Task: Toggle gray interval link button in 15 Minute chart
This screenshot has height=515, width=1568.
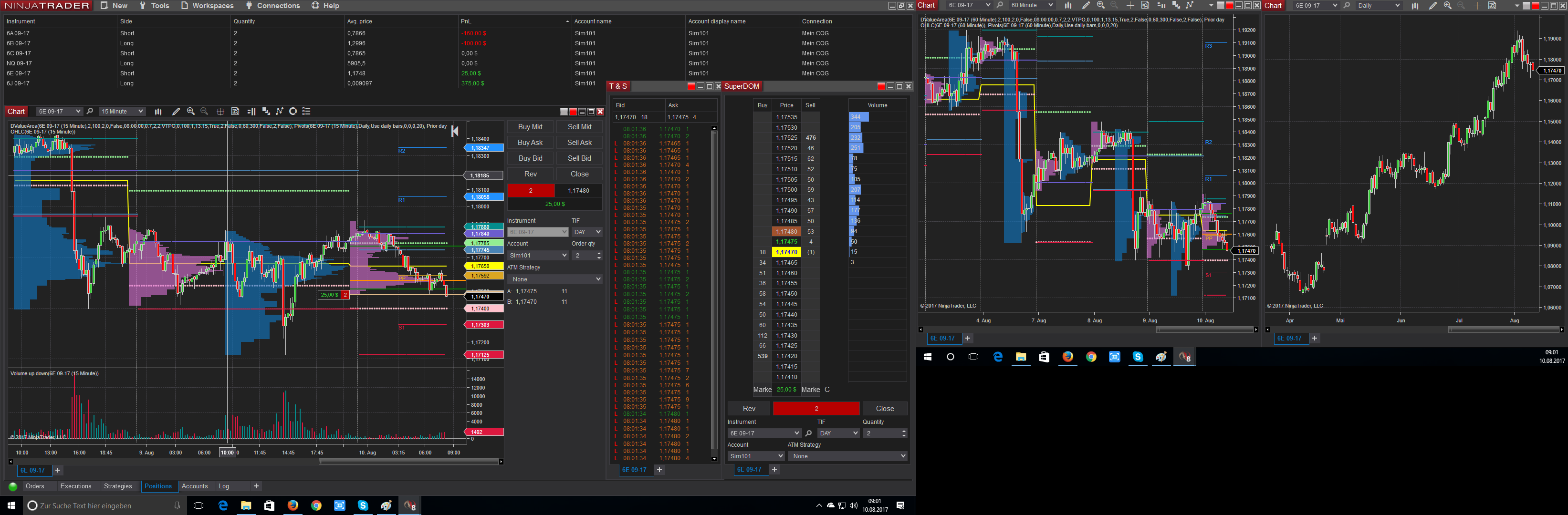Action: [x=564, y=111]
